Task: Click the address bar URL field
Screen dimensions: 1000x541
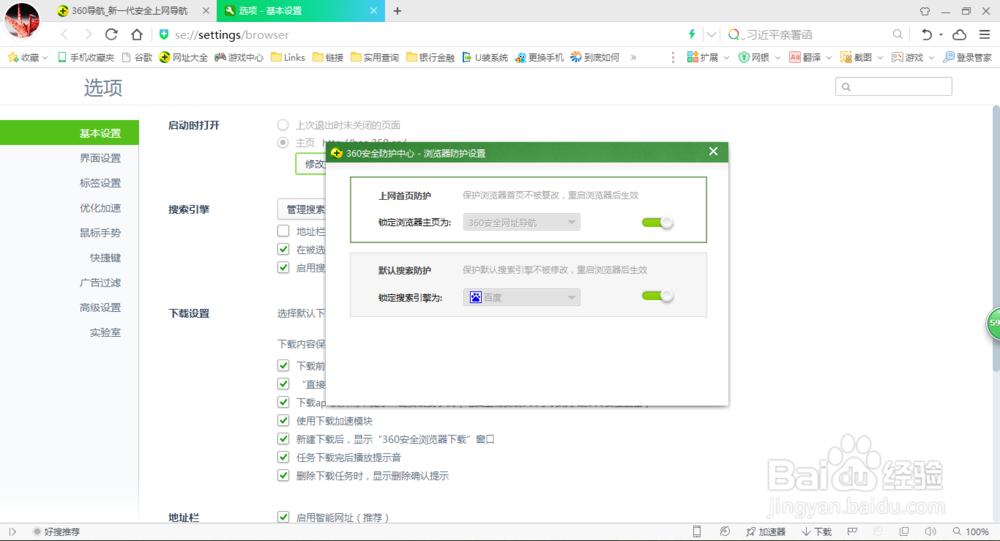Action: pos(421,34)
